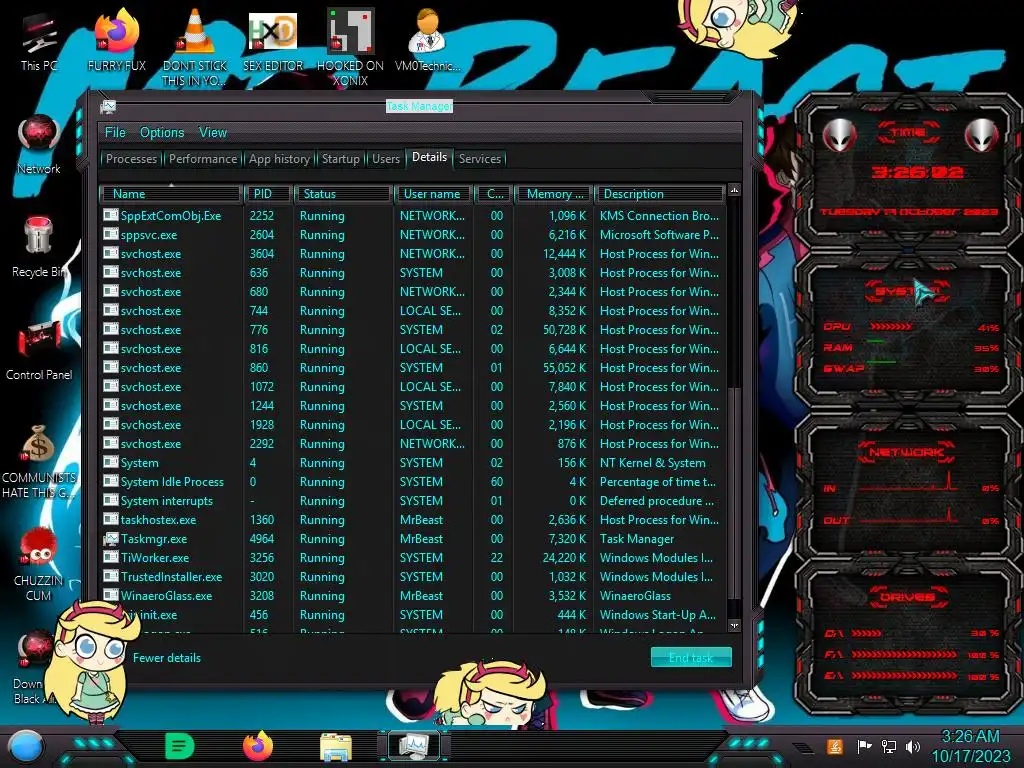Select the System Idle Process row
1024x768 pixels.
point(413,482)
